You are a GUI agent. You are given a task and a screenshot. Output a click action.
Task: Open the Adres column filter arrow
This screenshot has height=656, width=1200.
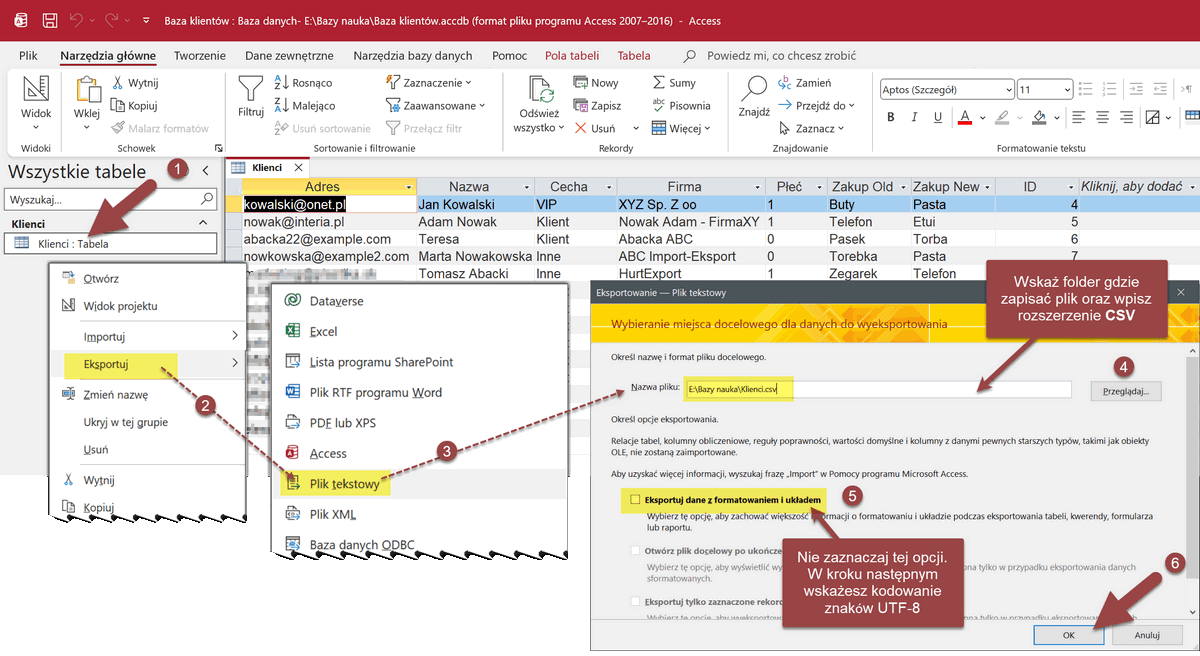click(x=408, y=187)
